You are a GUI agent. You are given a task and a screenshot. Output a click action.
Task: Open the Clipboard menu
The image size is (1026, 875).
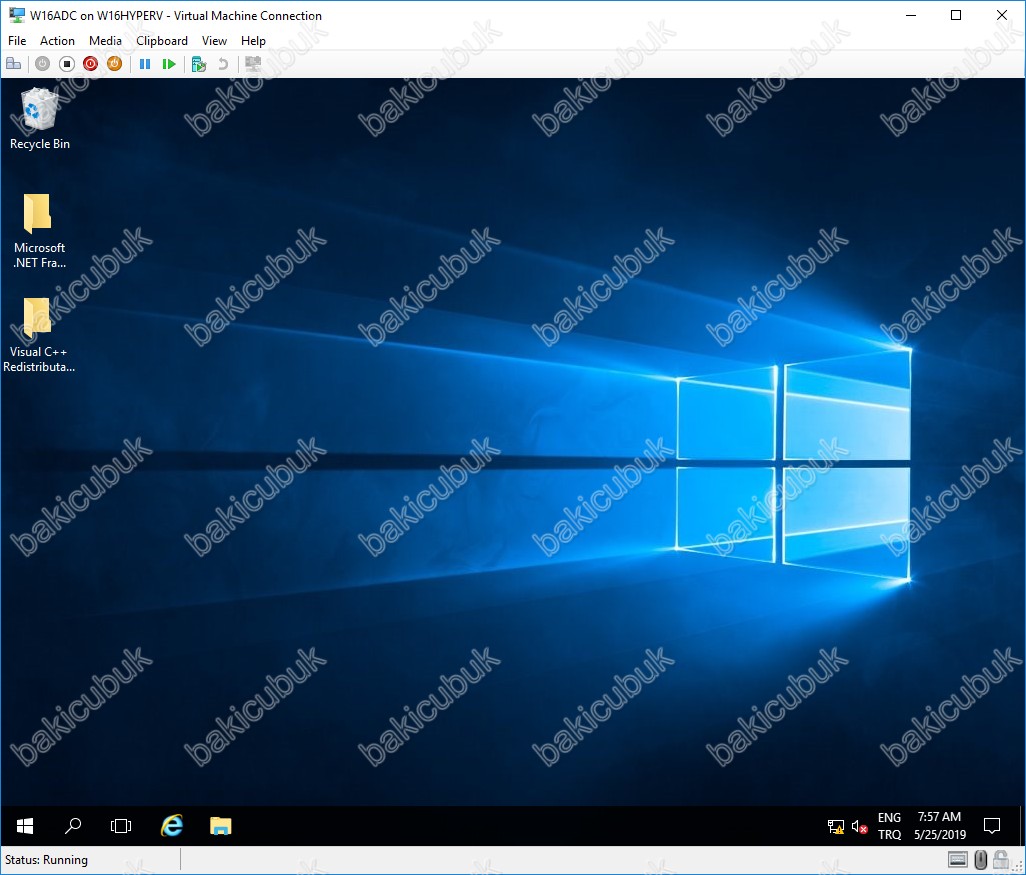(x=162, y=41)
